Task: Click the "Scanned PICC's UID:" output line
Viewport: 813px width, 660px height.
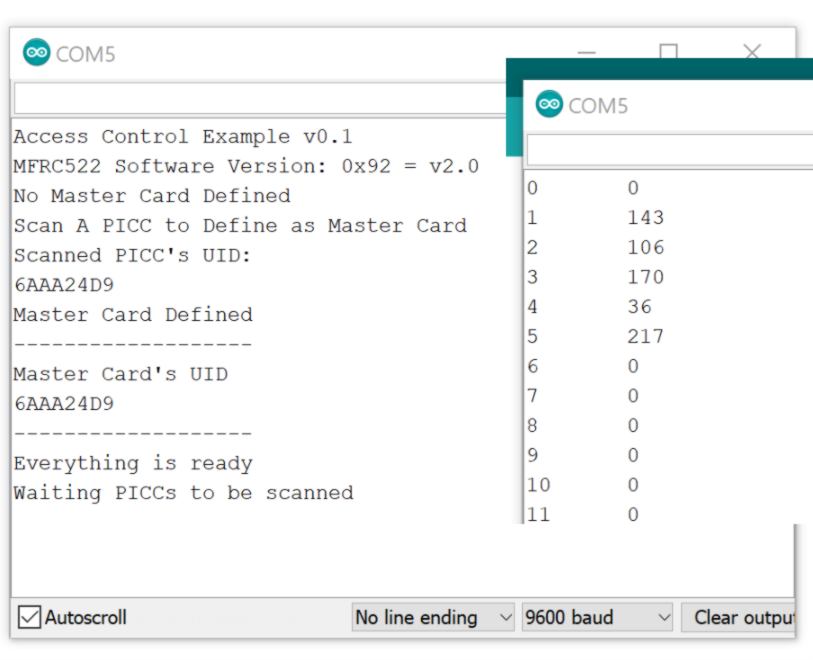Action: click(x=132, y=255)
